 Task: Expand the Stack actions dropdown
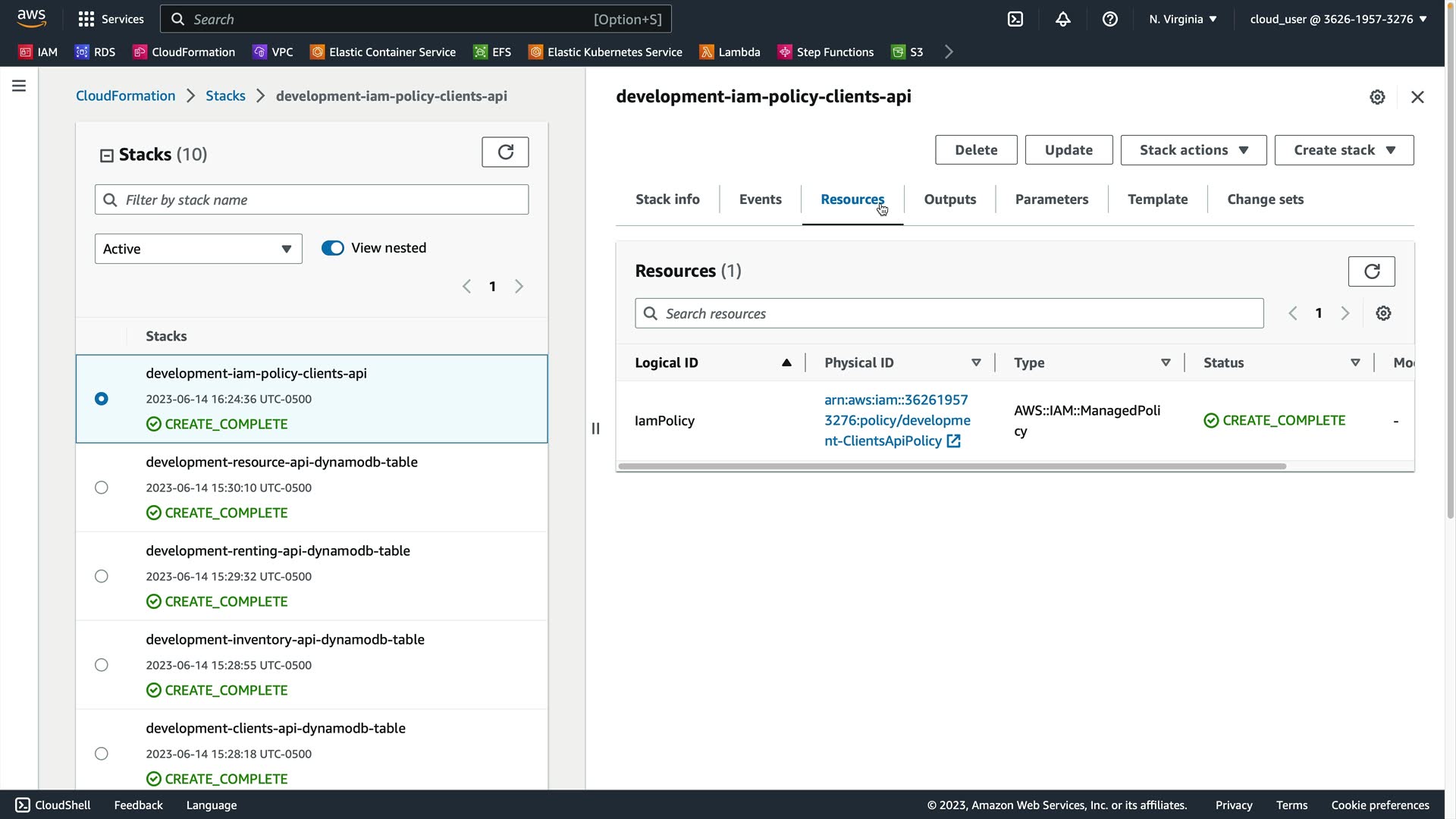pos(1193,150)
